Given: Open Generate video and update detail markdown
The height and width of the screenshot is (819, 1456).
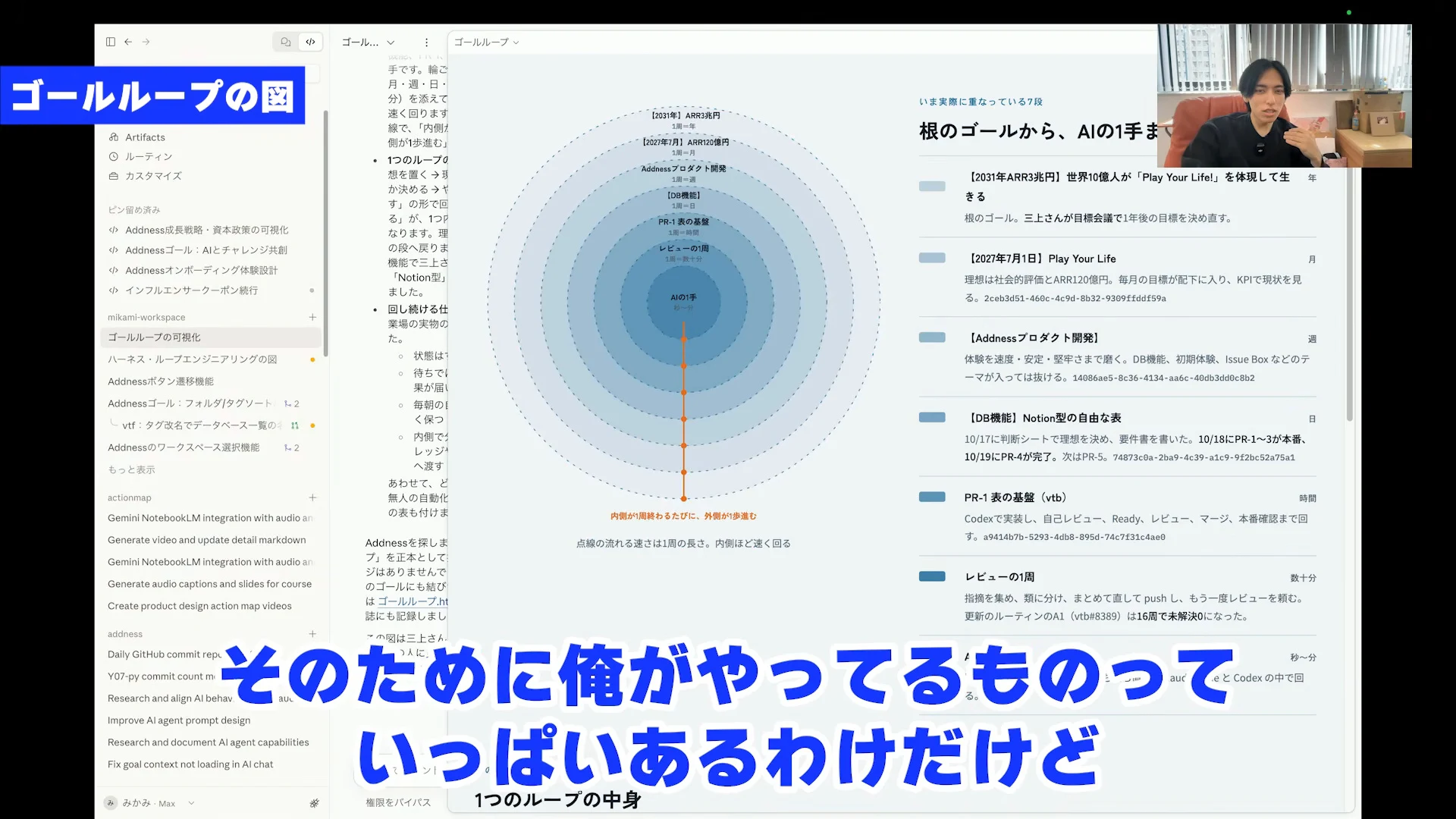Looking at the screenshot, I should (x=207, y=540).
